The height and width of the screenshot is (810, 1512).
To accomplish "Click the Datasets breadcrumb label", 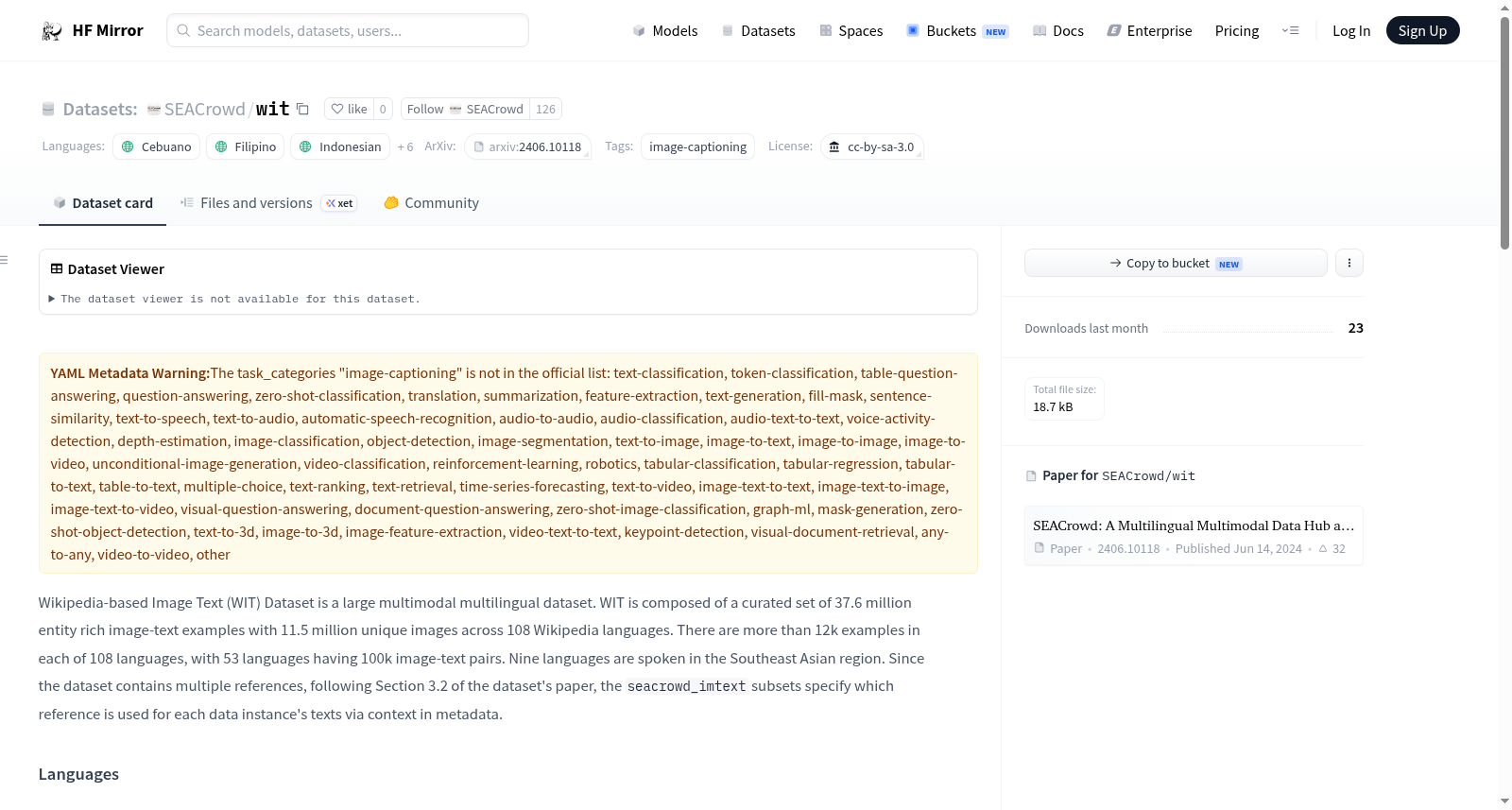I will [x=100, y=110].
